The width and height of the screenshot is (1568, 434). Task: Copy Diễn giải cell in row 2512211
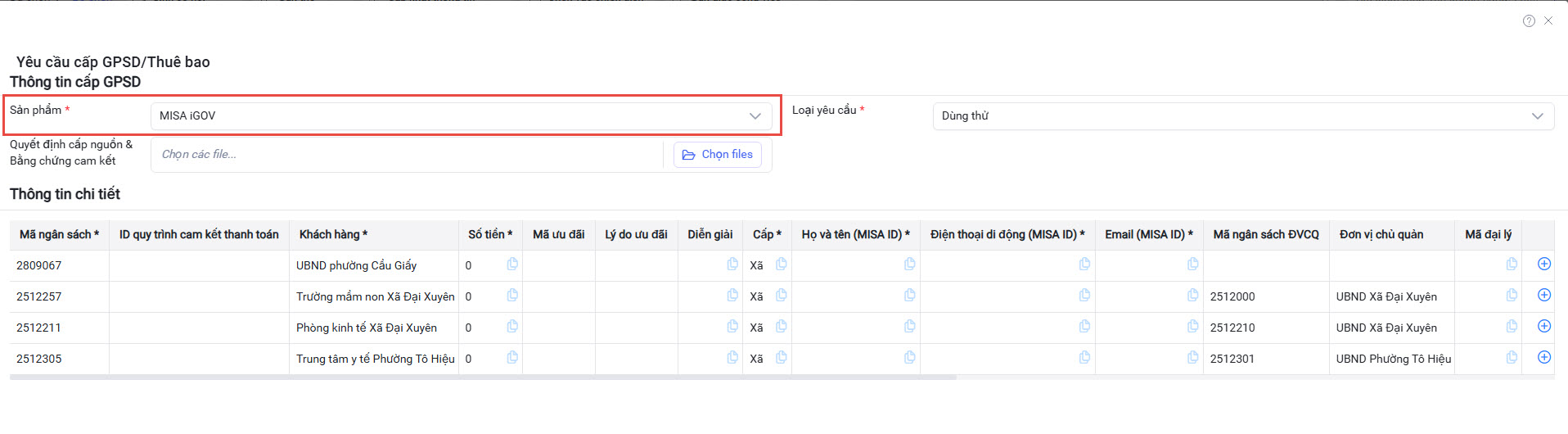(732, 326)
